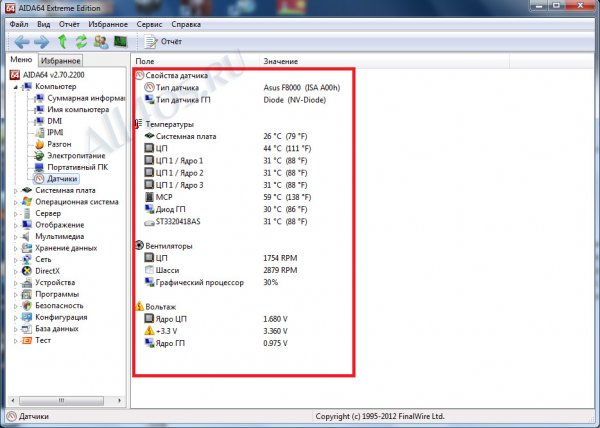Image resolution: width=600 pixels, height=428 pixels.
Task: Click the Устройства icon in tree
Action: pos(27,283)
